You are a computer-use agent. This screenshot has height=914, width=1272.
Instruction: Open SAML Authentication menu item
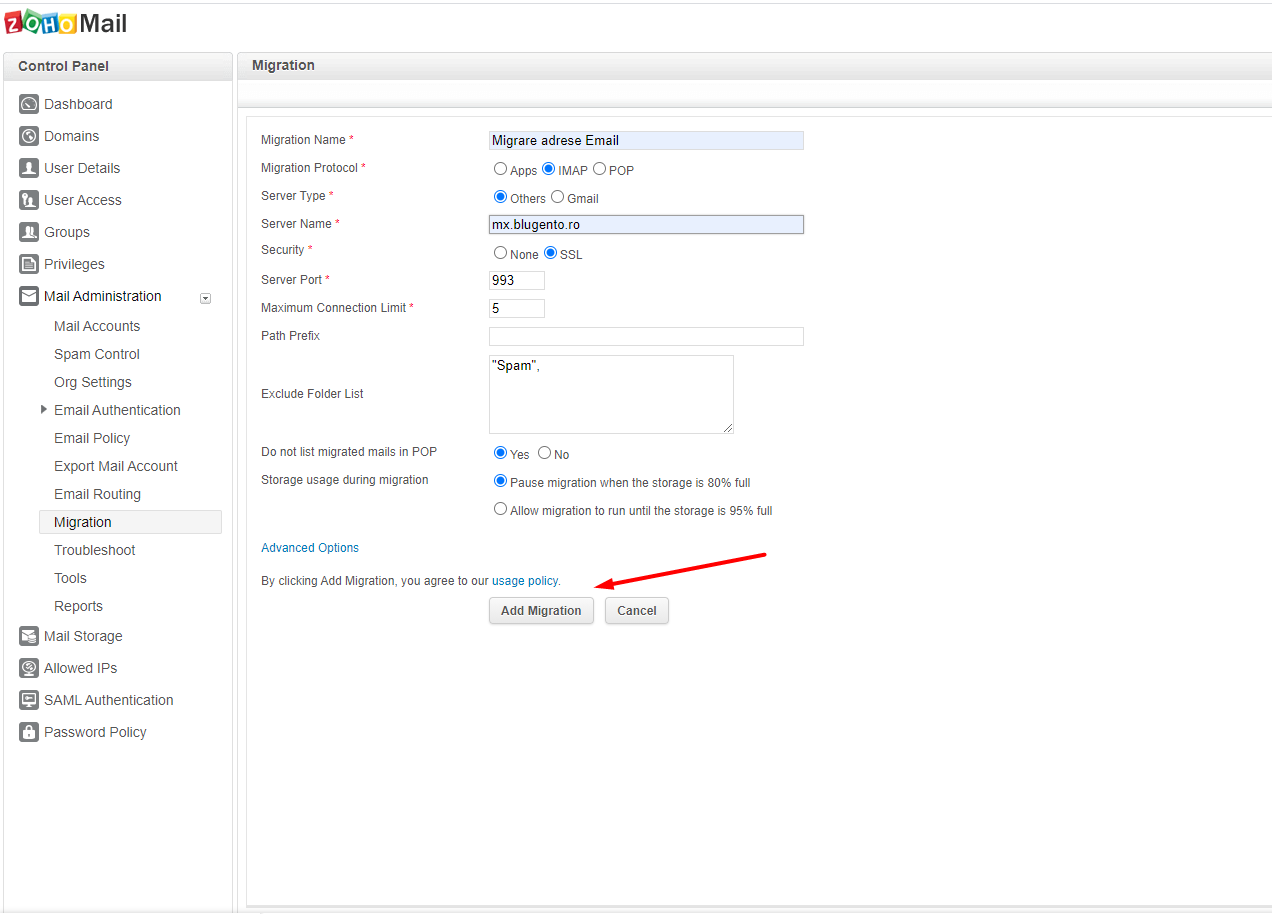109,700
